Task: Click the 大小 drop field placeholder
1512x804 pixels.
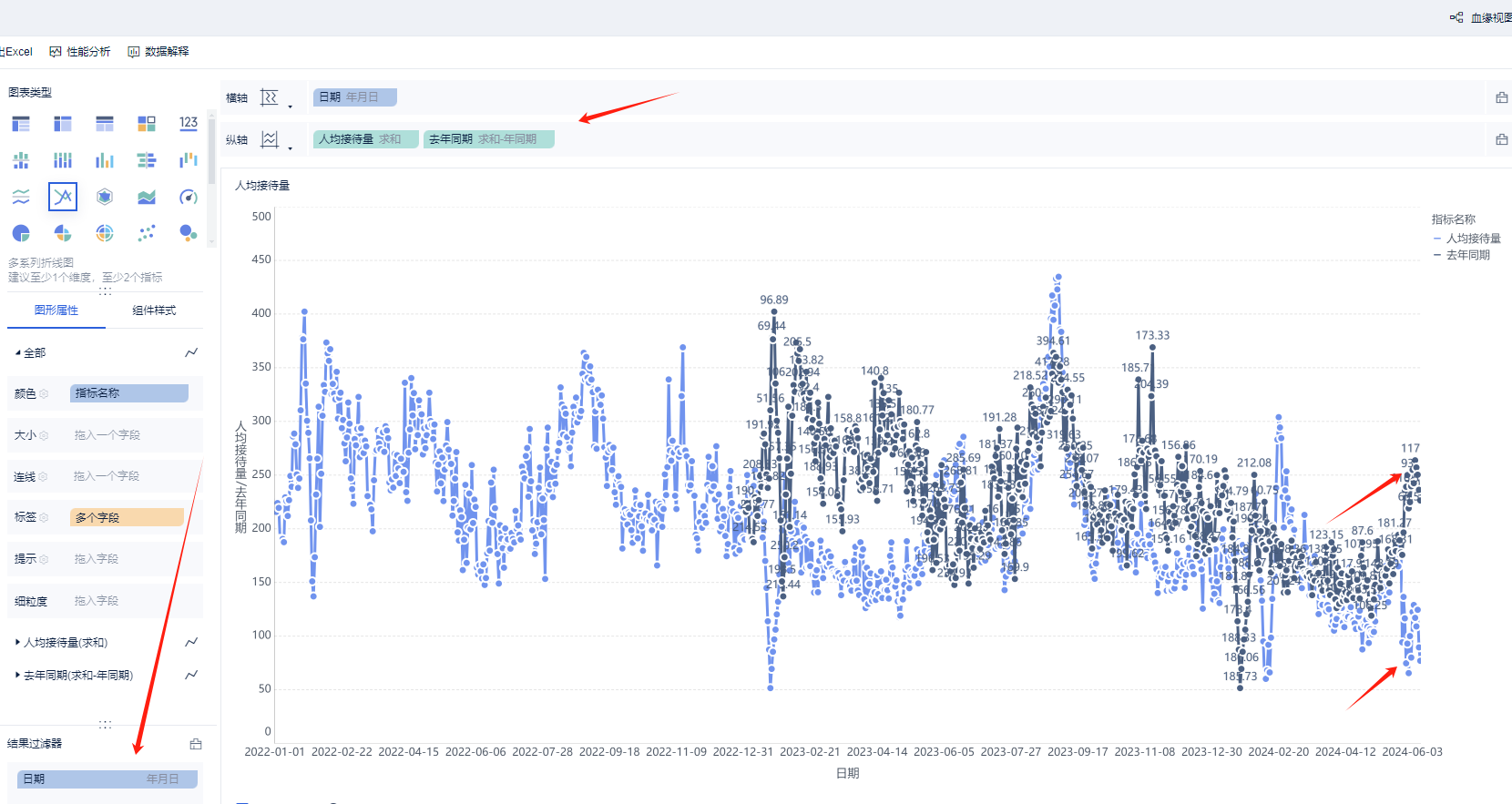Action: [x=107, y=435]
